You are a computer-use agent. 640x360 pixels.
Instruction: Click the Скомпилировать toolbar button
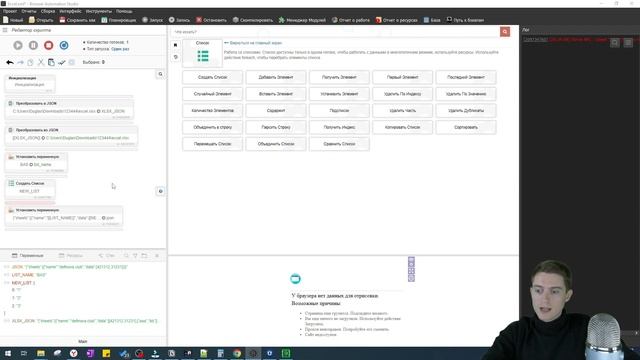[x=253, y=20]
